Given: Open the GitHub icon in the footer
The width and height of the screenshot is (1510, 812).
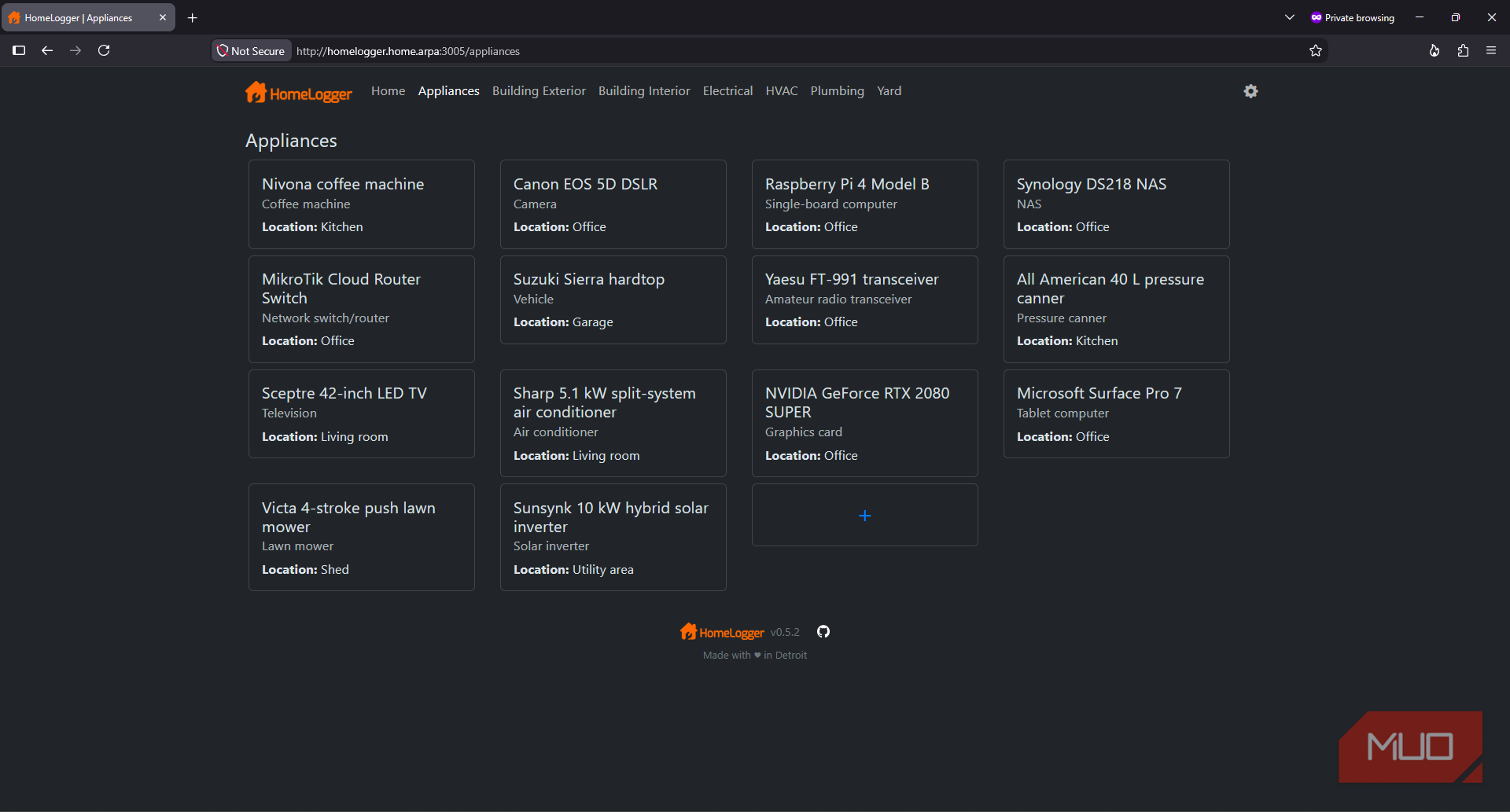Looking at the screenshot, I should click(x=823, y=632).
